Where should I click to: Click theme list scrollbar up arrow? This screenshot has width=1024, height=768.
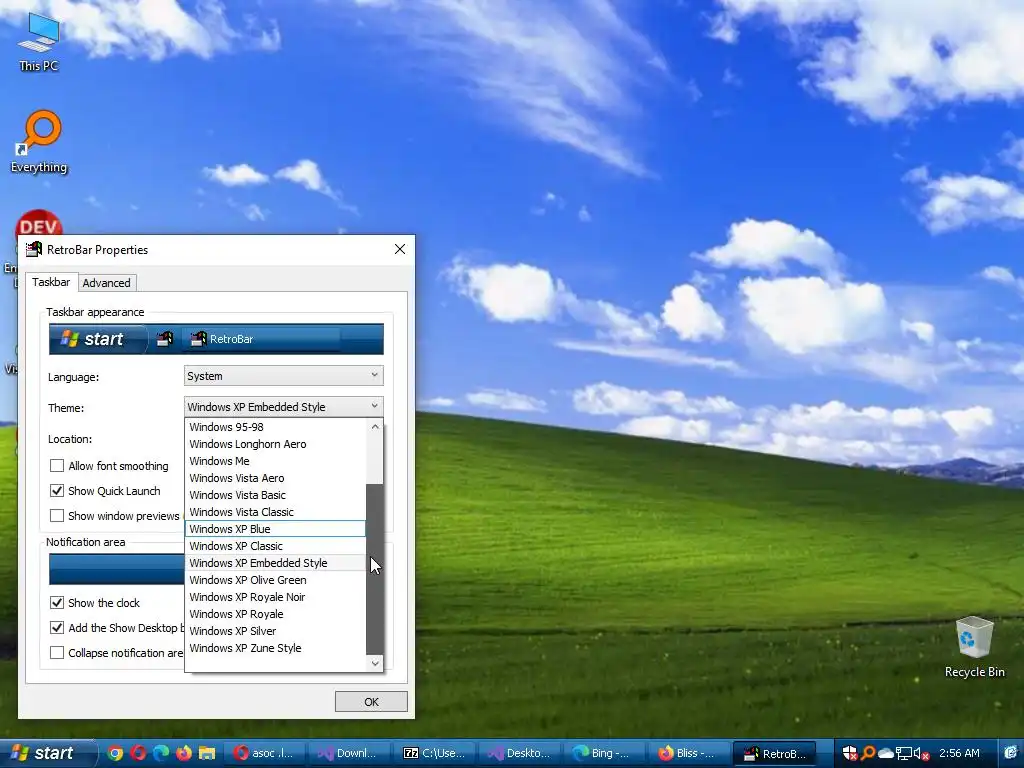tap(375, 427)
